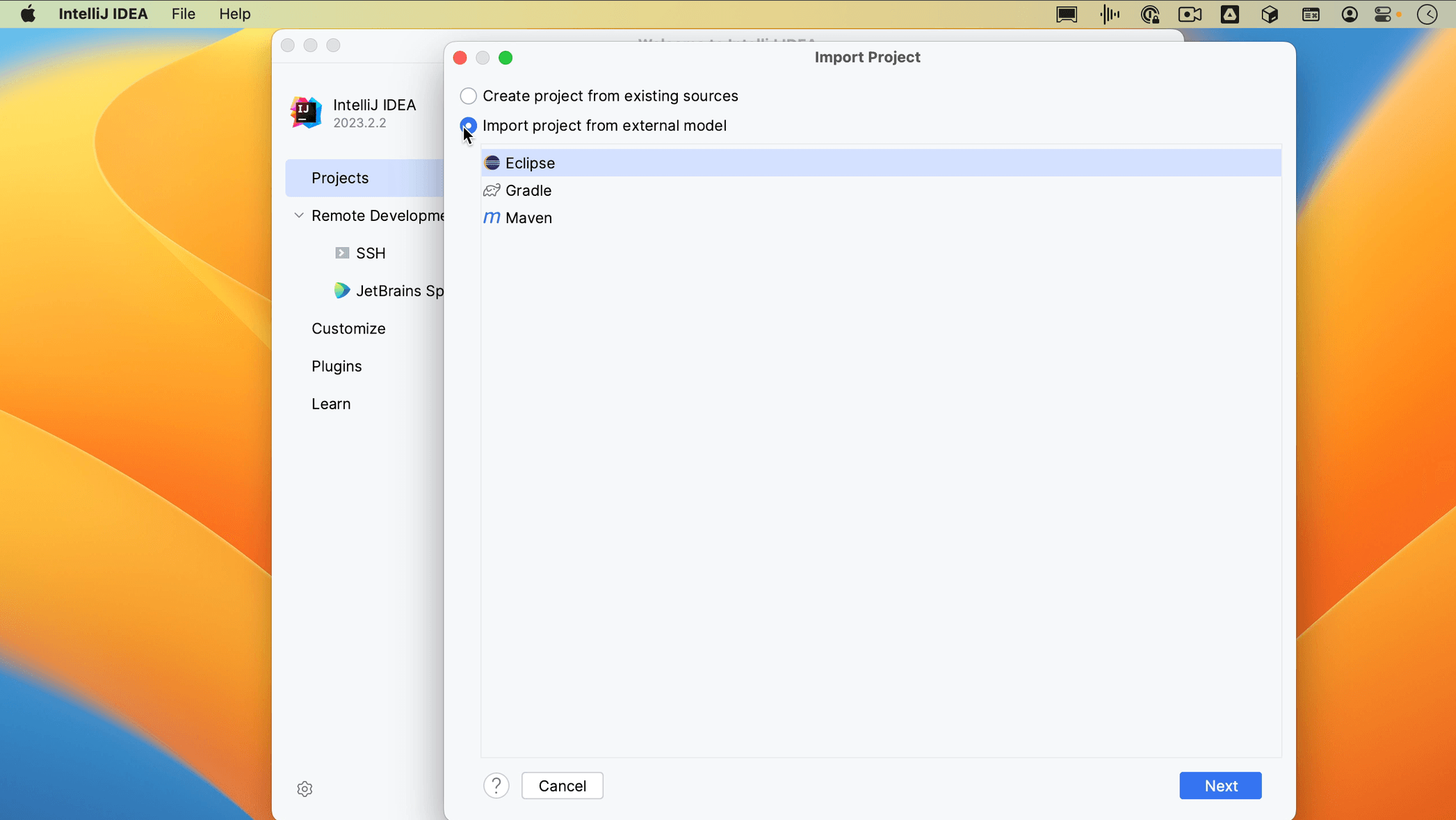Open the File menu

pyautogui.click(x=182, y=14)
